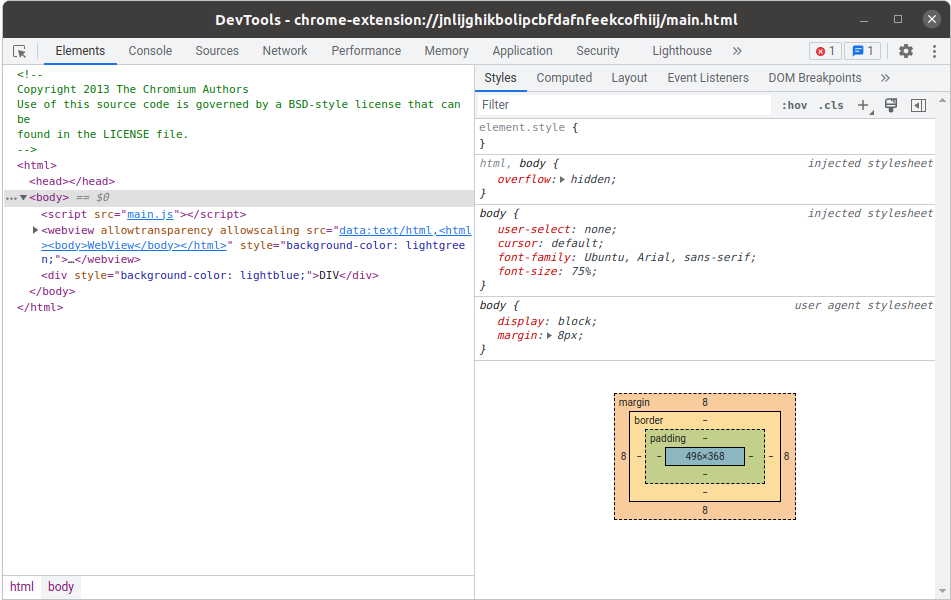Viewport: 951px width, 600px height.
Task: Switch to the Elements panel
Action: [80, 51]
